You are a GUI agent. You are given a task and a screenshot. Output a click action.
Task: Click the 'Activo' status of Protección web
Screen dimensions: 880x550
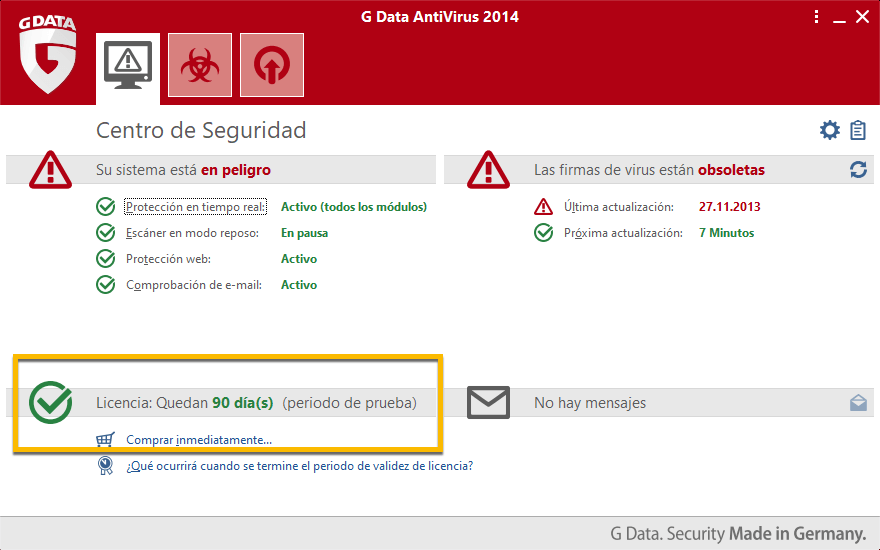pyautogui.click(x=299, y=259)
